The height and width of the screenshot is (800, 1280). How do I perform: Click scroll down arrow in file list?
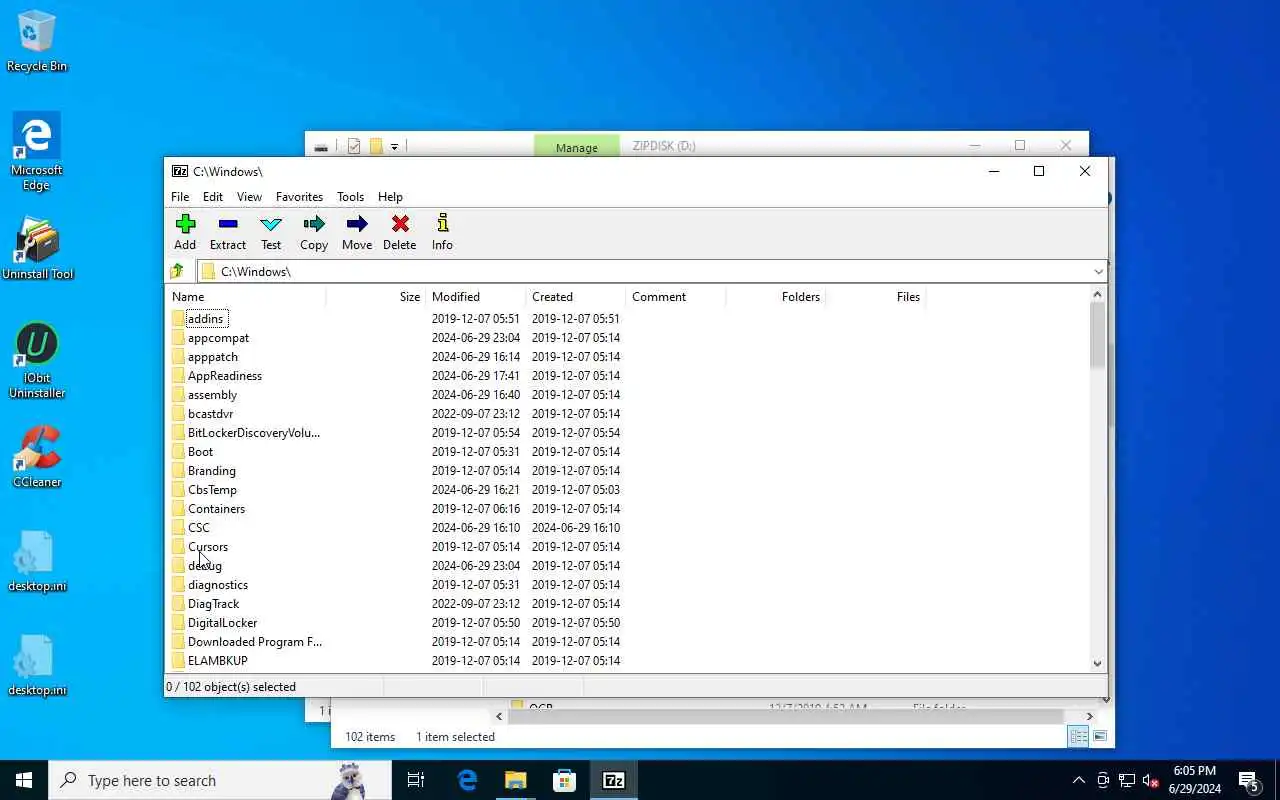1097,663
